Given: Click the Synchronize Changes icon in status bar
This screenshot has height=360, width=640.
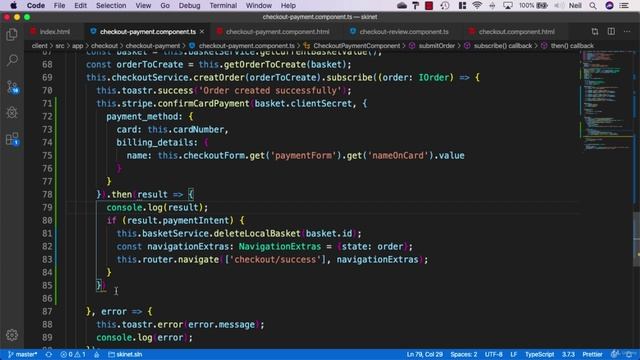Looking at the screenshot, I should click(x=49, y=354).
